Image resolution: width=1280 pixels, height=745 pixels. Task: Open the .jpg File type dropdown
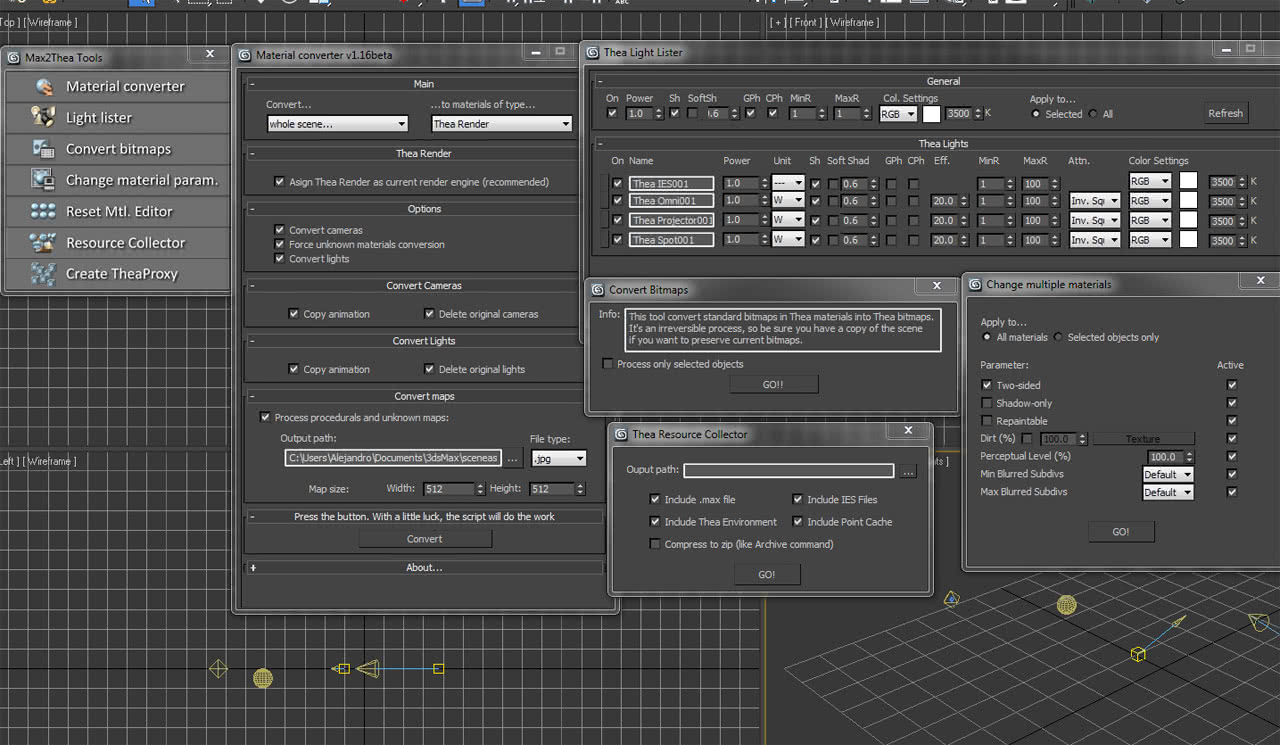pos(559,458)
